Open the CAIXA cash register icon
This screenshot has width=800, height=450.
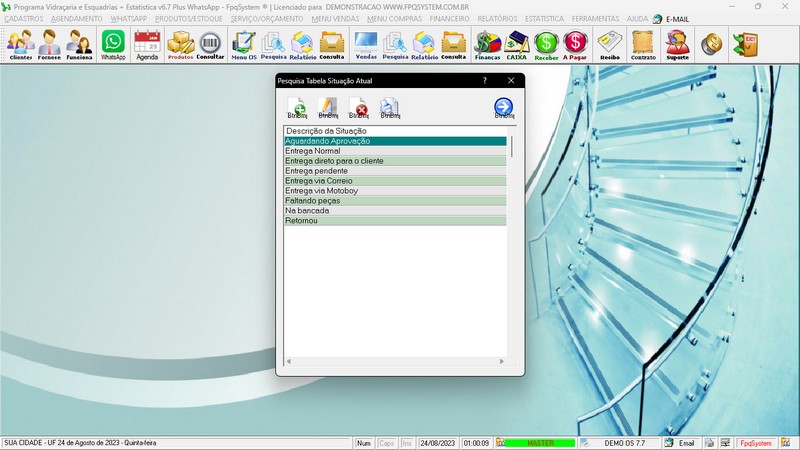(x=516, y=45)
